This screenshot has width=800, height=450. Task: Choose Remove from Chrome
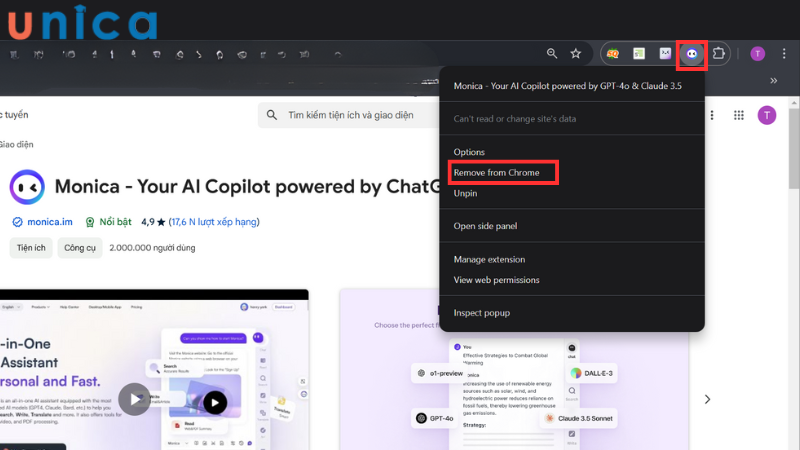tap(571, 172)
